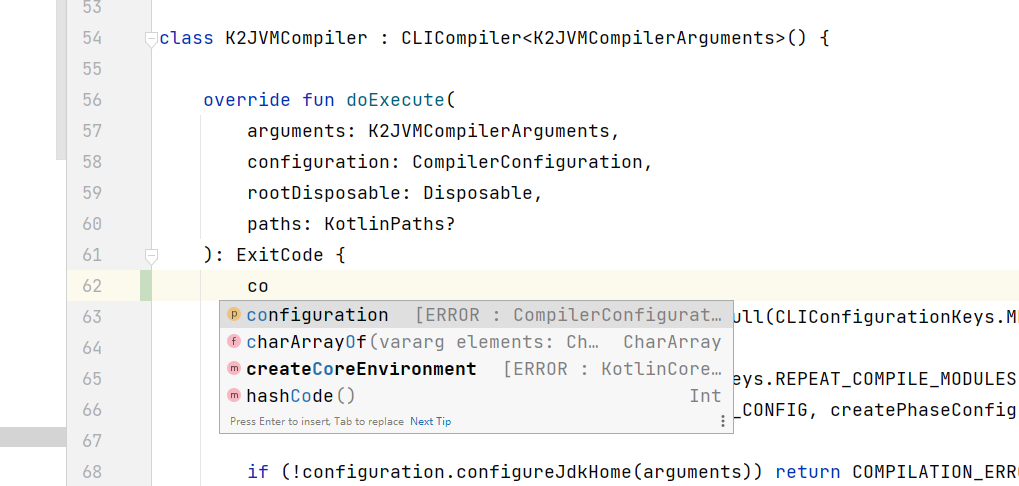Pick createCoreEnvironment from the suggestions
1019x486 pixels.
click(476, 368)
